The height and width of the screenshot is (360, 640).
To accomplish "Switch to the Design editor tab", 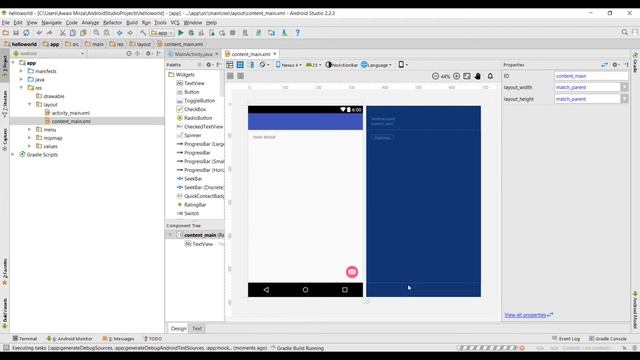I will pyautogui.click(x=178, y=328).
